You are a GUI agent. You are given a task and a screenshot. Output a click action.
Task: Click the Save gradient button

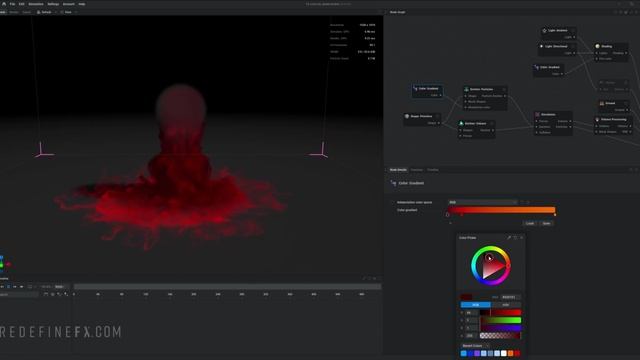click(547, 224)
